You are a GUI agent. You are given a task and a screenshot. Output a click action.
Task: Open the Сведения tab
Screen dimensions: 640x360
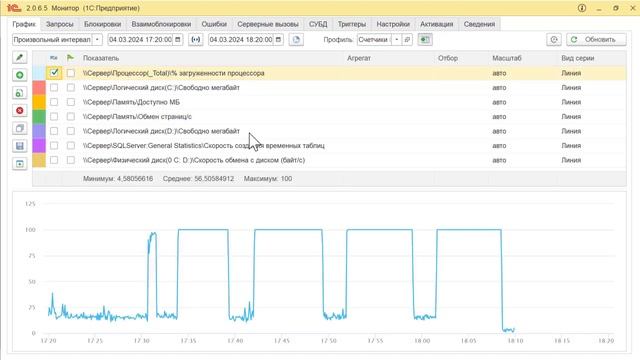coord(479,24)
